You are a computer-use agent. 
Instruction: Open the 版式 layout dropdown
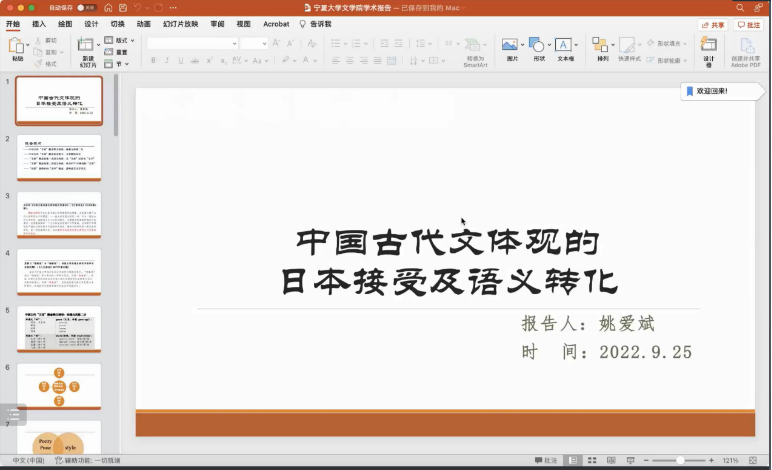point(125,41)
